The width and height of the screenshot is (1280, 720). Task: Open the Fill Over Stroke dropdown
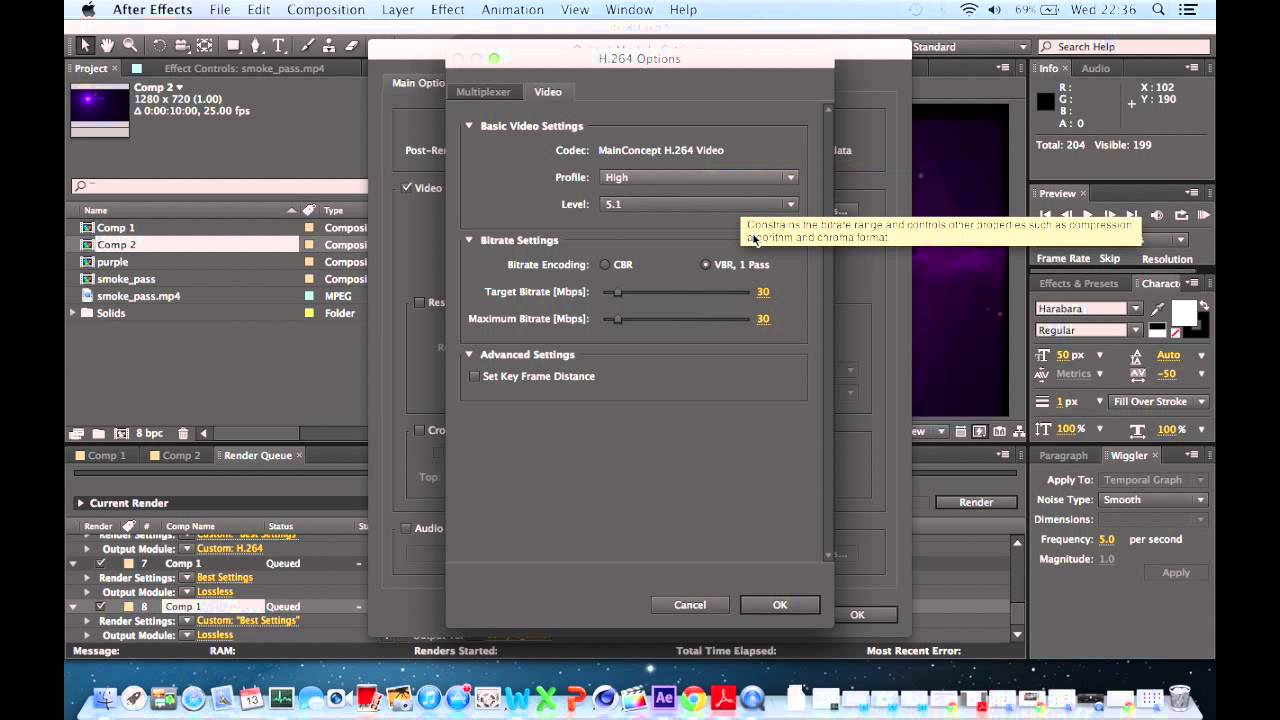click(1159, 402)
